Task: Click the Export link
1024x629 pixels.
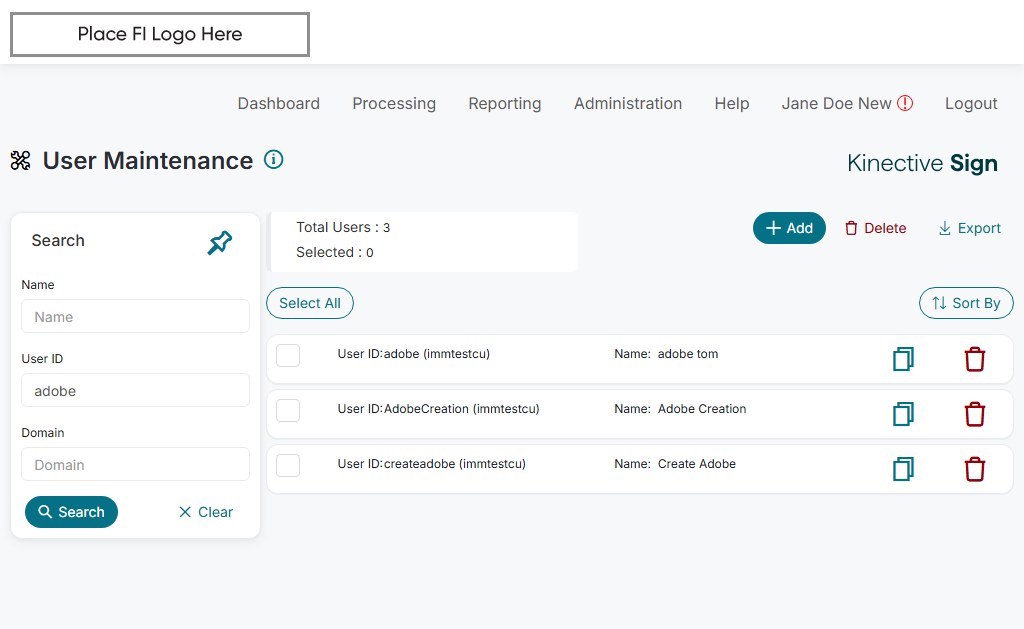Action: coord(969,228)
